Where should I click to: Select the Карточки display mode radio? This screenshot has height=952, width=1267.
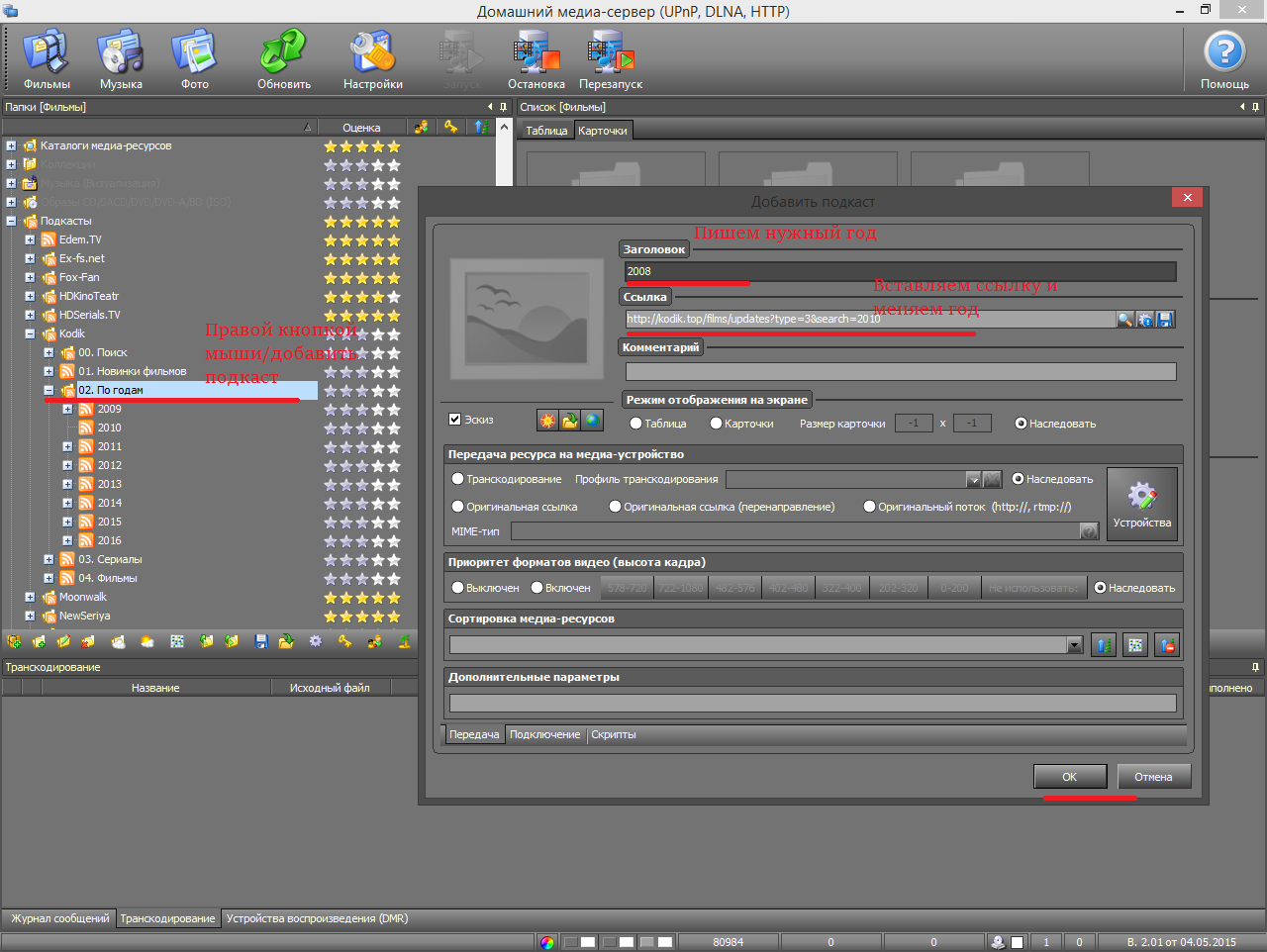(716, 424)
